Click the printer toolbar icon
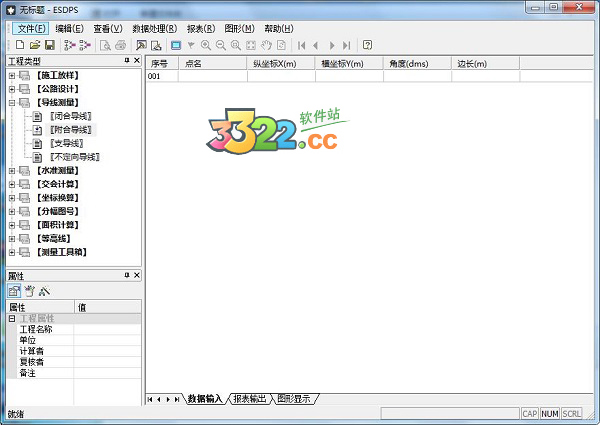Viewport: 600px width, 425px height. [x=120, y=45]
